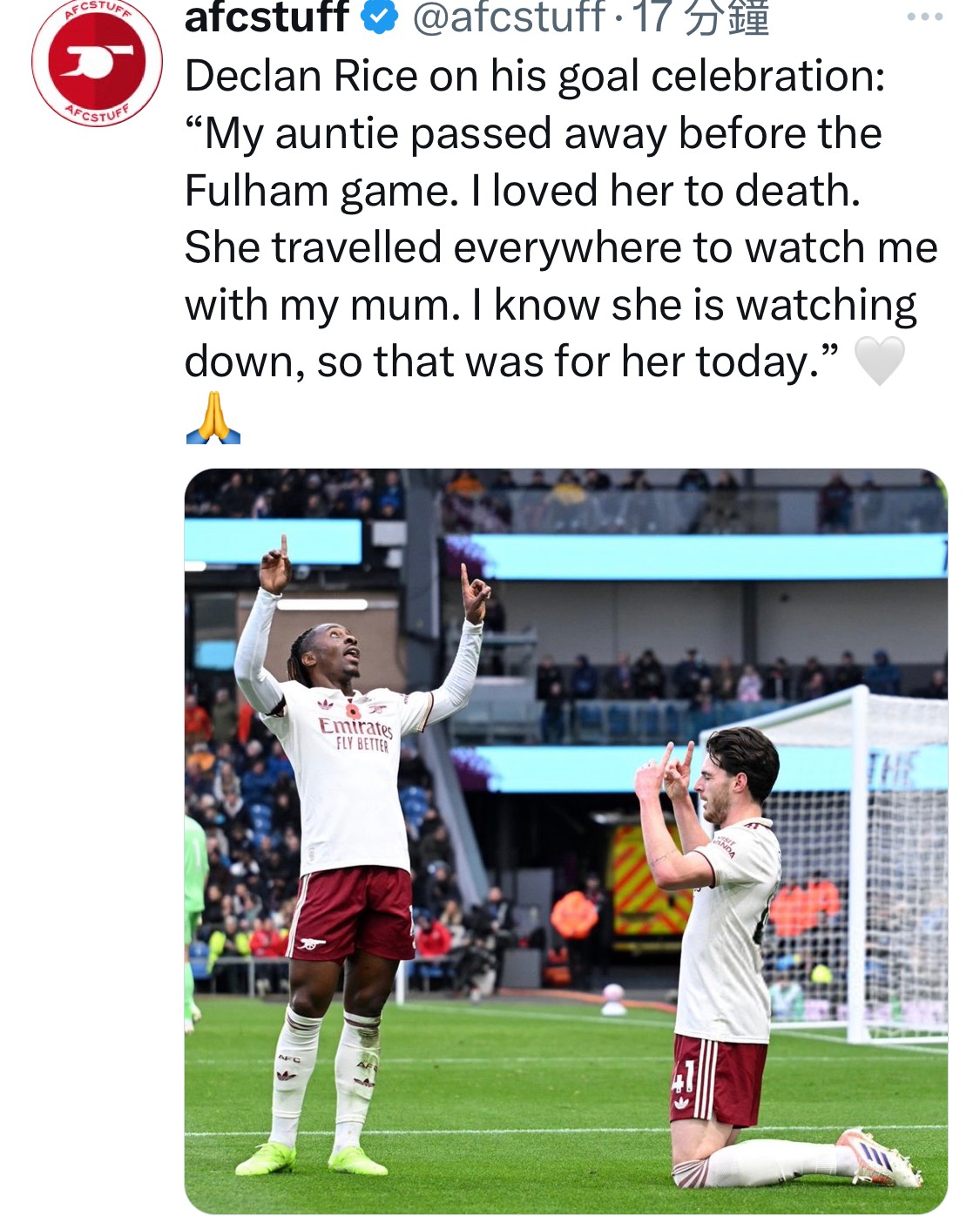Click the praying hands emoji
The width and height of the screenshot is (980, 1216).
pos(213,419)
